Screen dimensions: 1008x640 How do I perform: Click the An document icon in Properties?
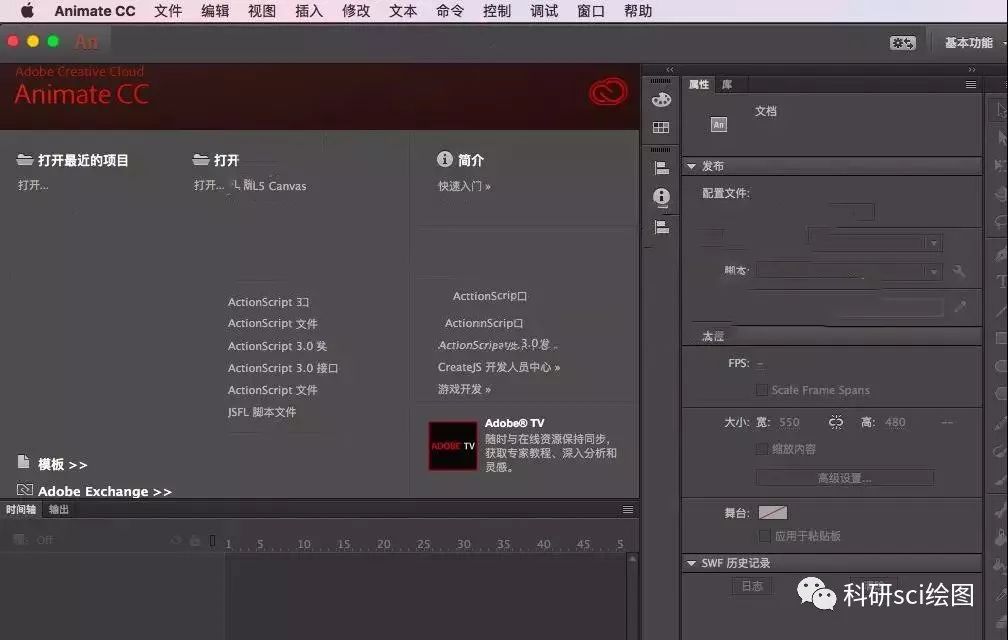(719, 125)
